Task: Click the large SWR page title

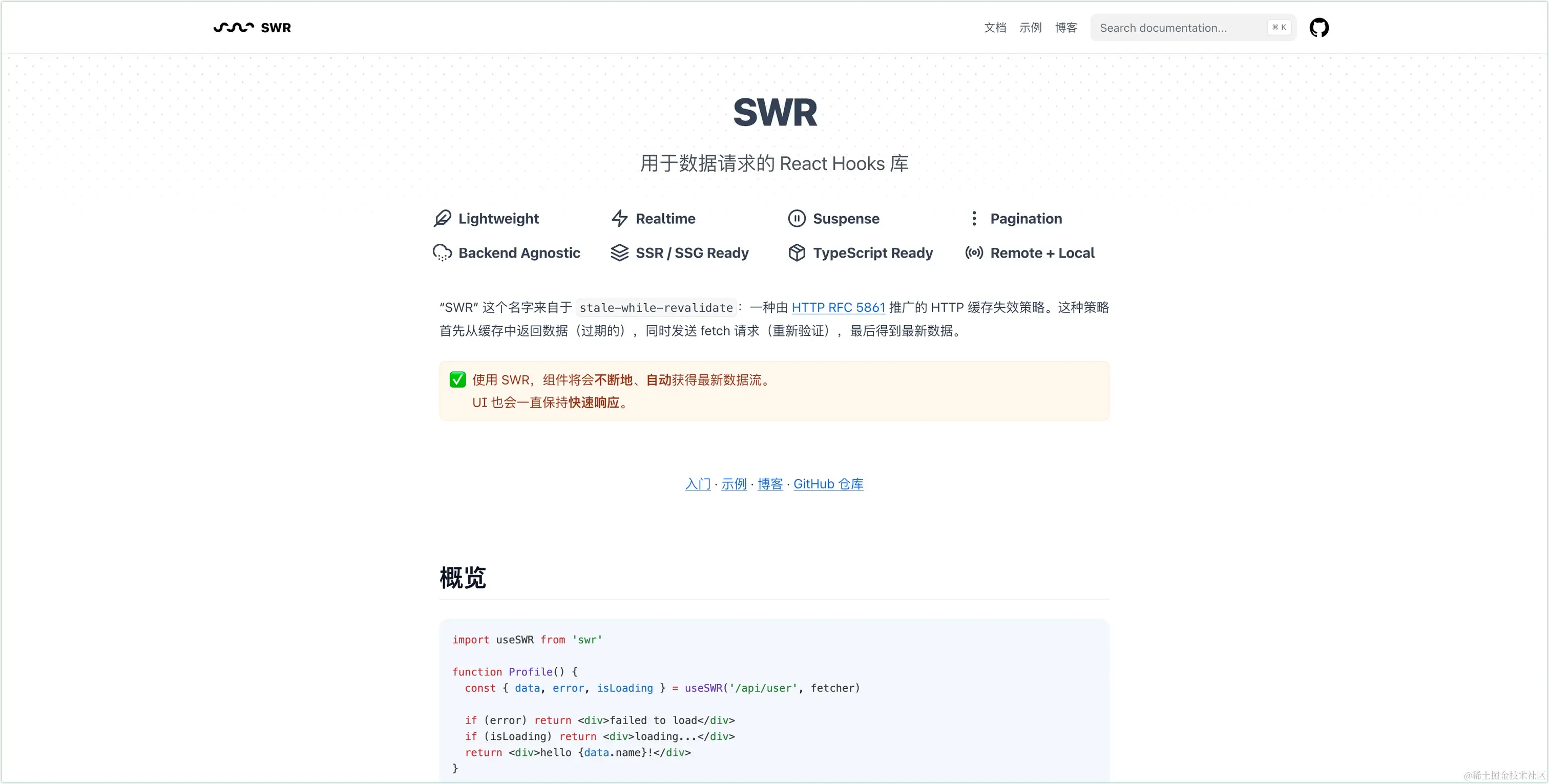Action: [x=775, y=113]
